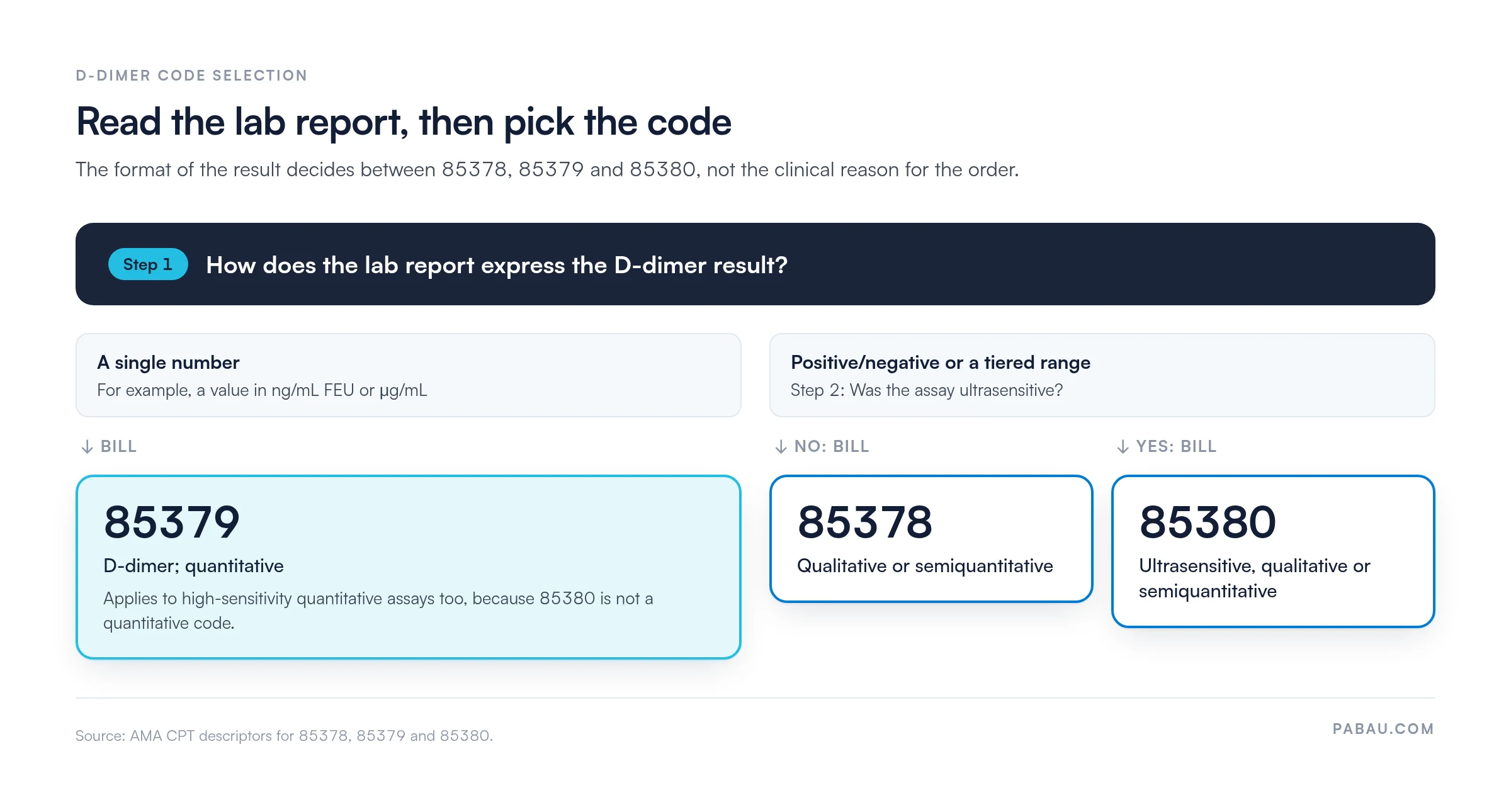Click the YES: BILL label
The width and height of the screenshot is (1511, 812).
[1176, 446]
